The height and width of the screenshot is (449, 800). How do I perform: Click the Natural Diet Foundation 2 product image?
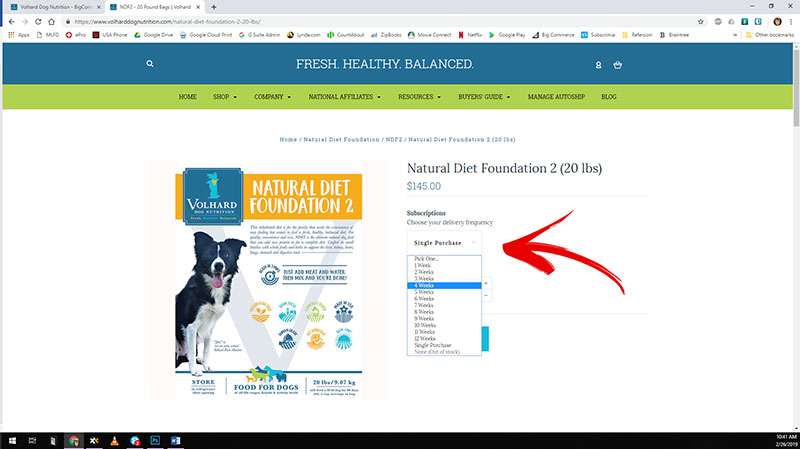(268, 280)
